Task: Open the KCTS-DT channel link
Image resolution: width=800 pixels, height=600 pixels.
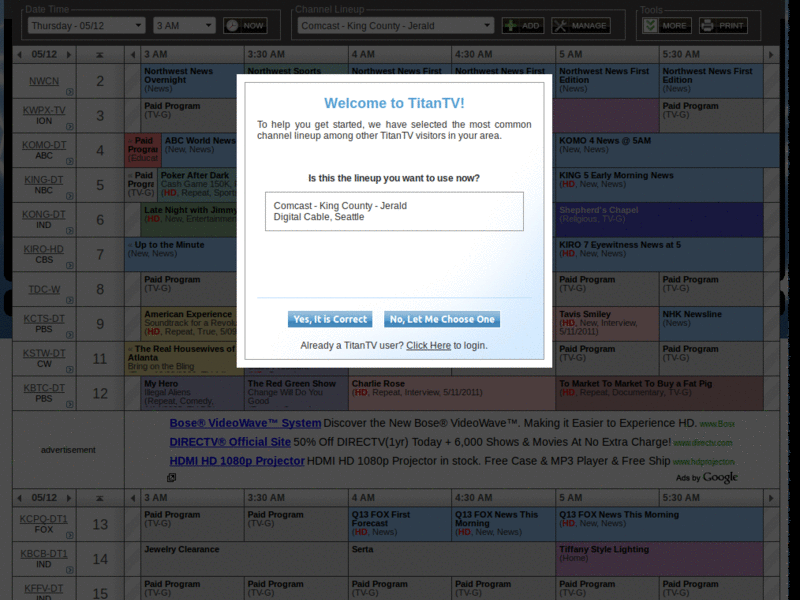Action: click(x=44, y=318)
